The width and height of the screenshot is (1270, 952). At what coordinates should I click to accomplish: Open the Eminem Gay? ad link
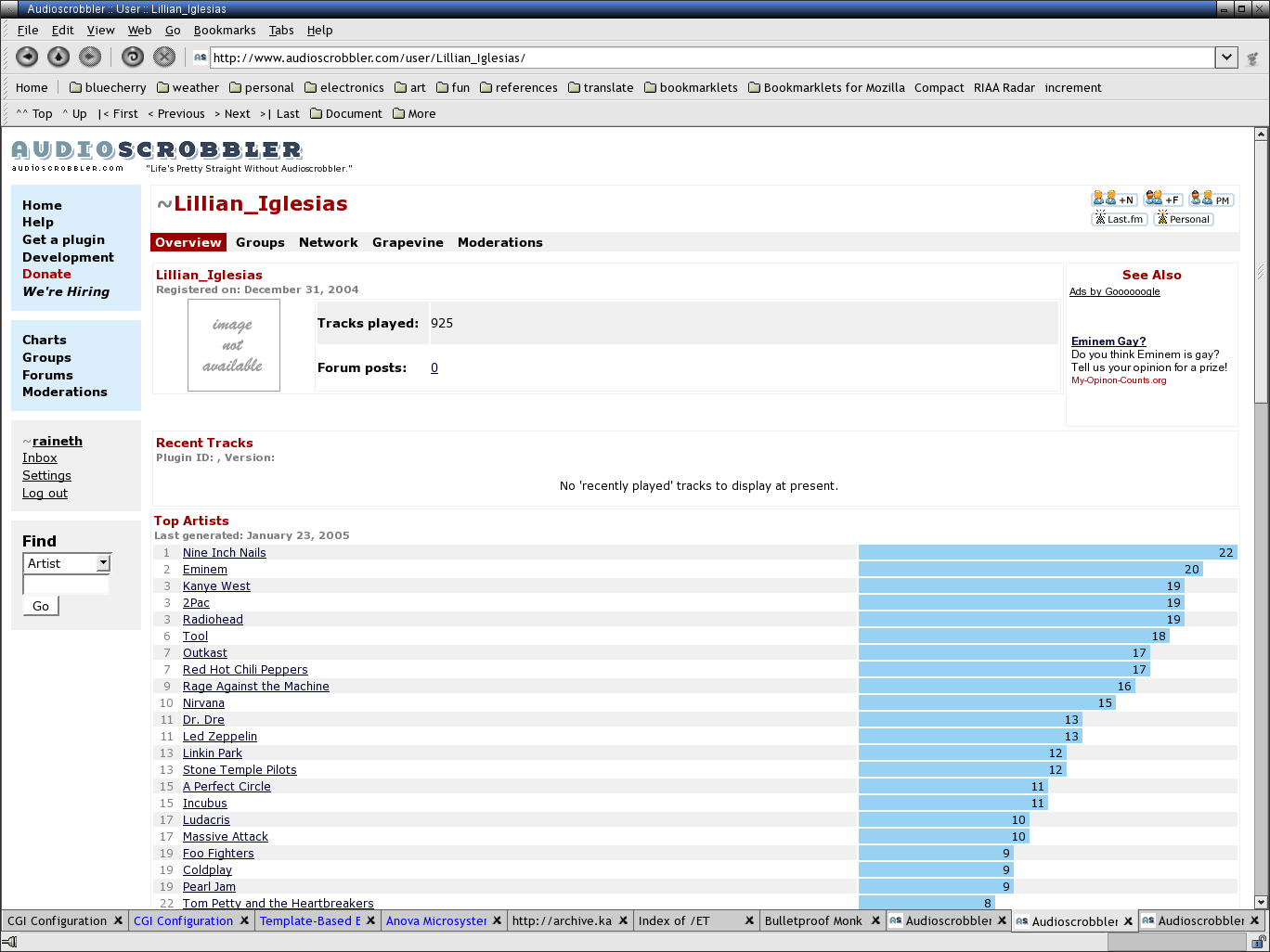pyautogui.click(x=1108, y=341)
